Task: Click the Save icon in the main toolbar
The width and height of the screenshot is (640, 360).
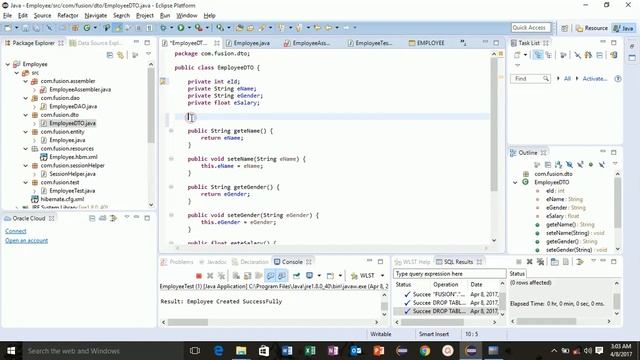Action: tap(25, 28)
